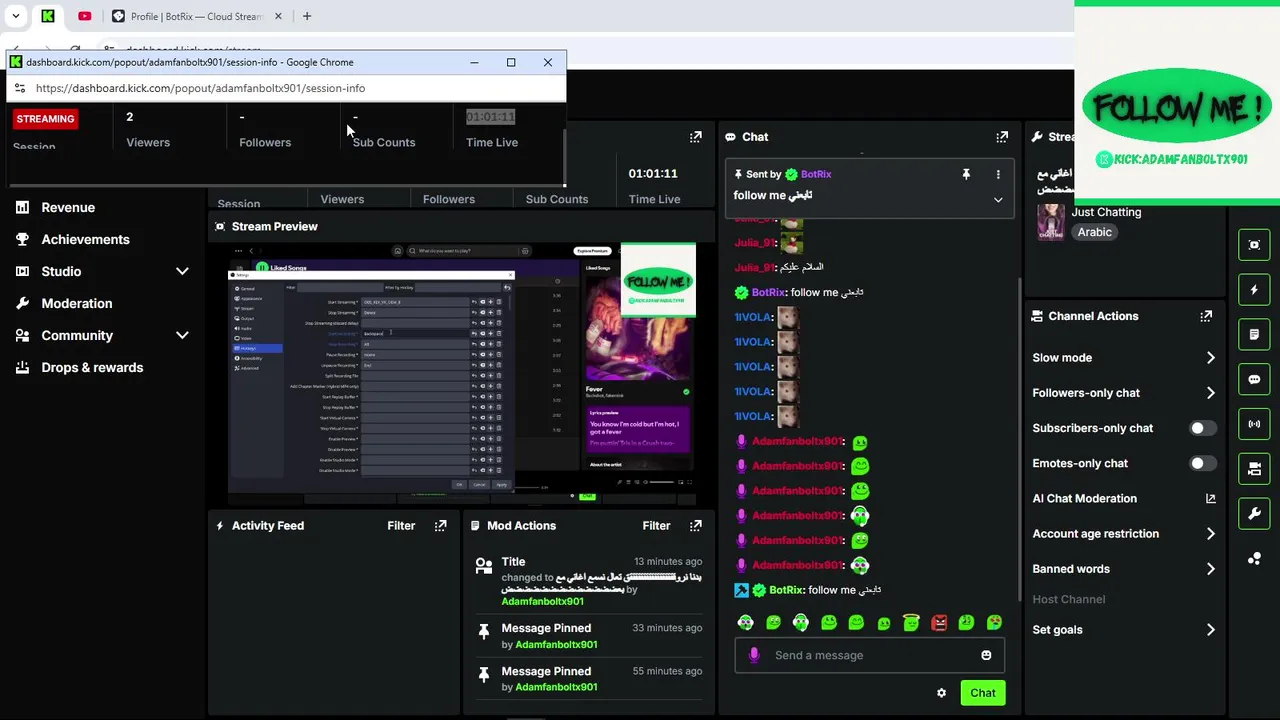The width and height of the screenshot is (1280, 720).
Task: Click the STREAMING status badge in popout
Action: [45, 118]
